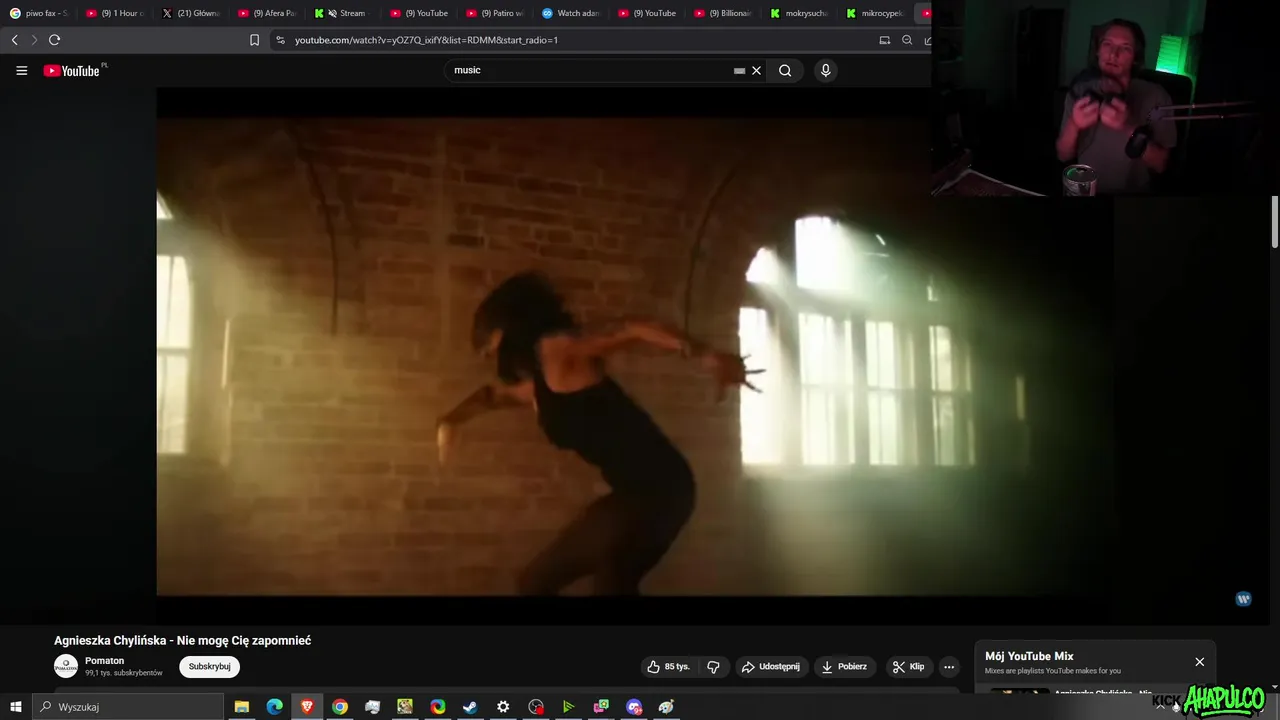1280x720 pixels.
Task: Subscribe with the Subskrybuj button
Action: pos(210,666)
